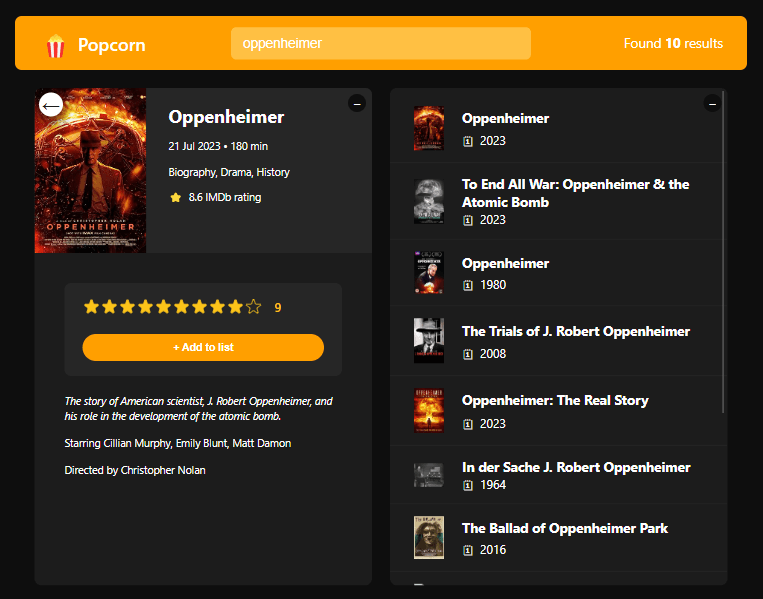The height and width of the screenshot is (599, 763).
Task: Click the Popcorn logo icon
Action: pyautogui.click(x=55, y=46)
